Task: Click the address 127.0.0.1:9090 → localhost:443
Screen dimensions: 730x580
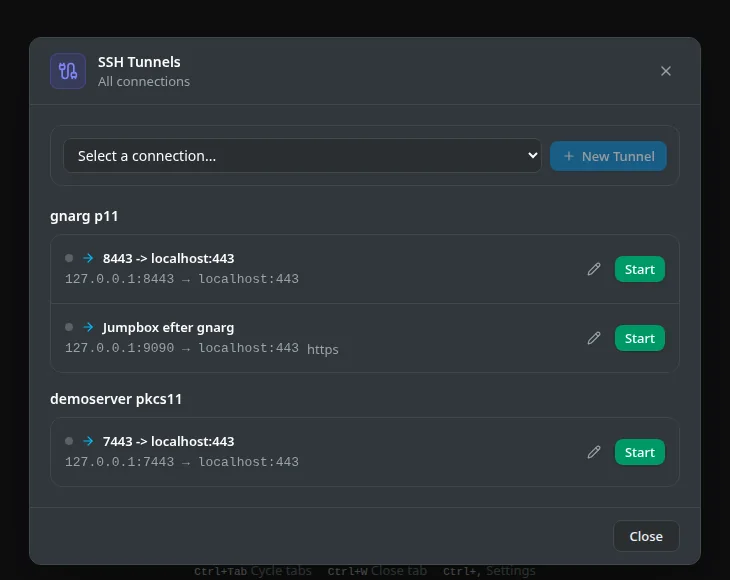Action: [182, 348]
